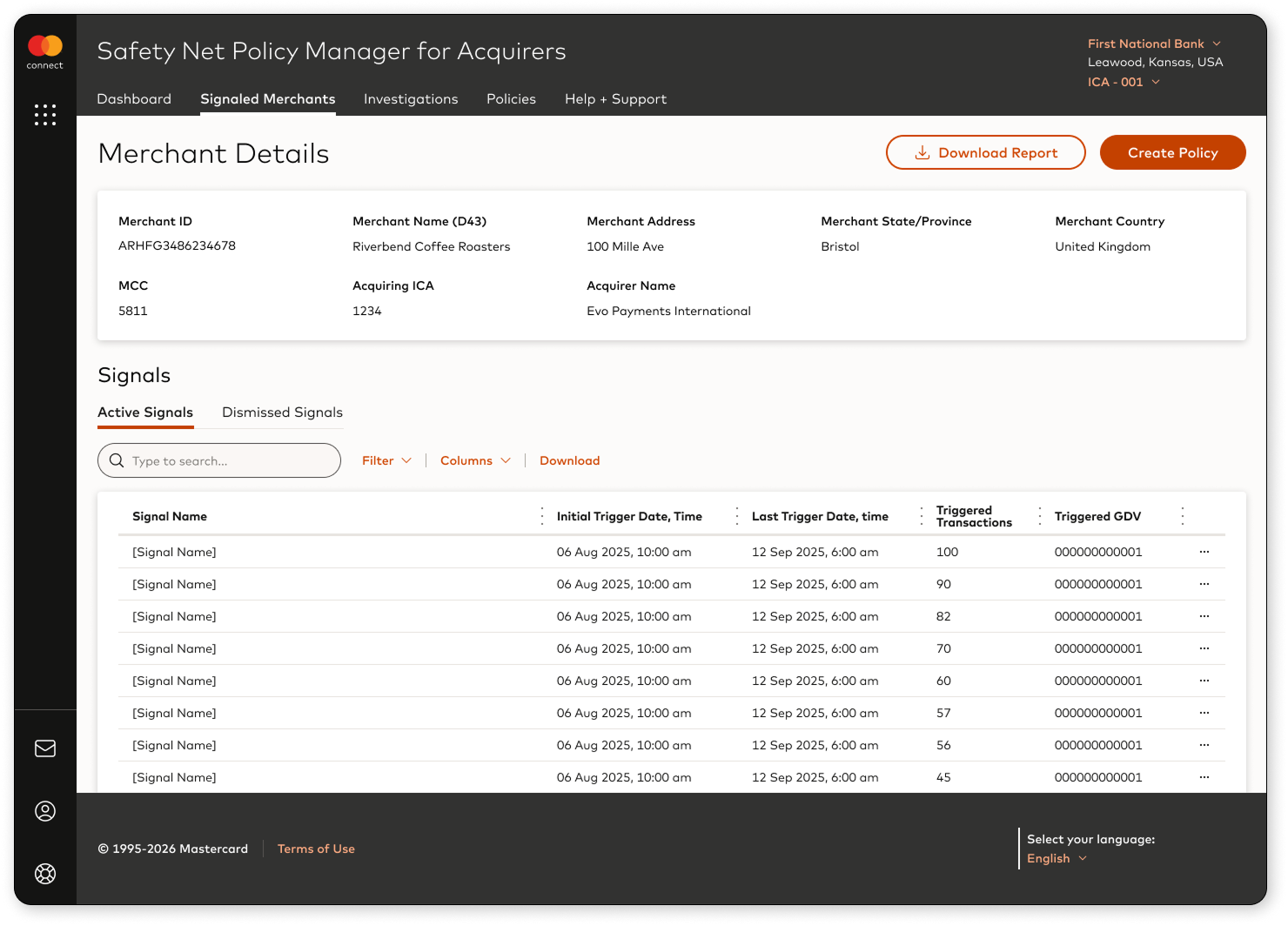Open Triggered GDV column options menu
The width and height of the screenshot is (1288, 926).
(x=1183, y=516)
